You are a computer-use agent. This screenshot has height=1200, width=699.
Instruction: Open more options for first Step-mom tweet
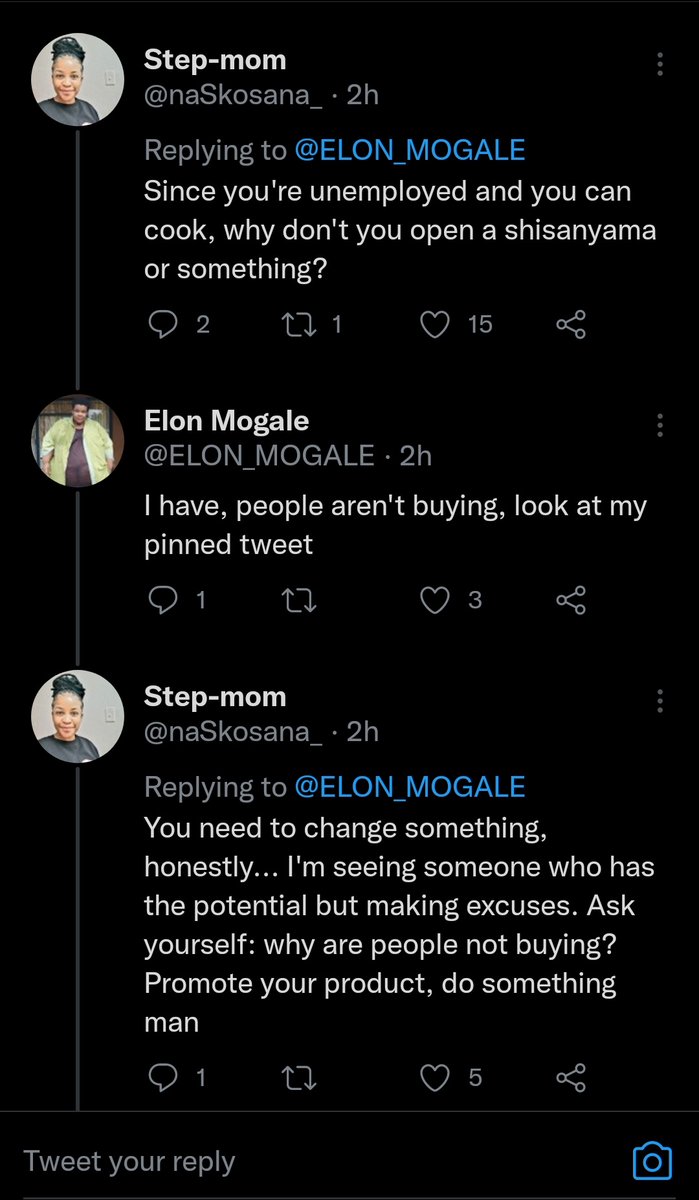[x=660, y=65]
